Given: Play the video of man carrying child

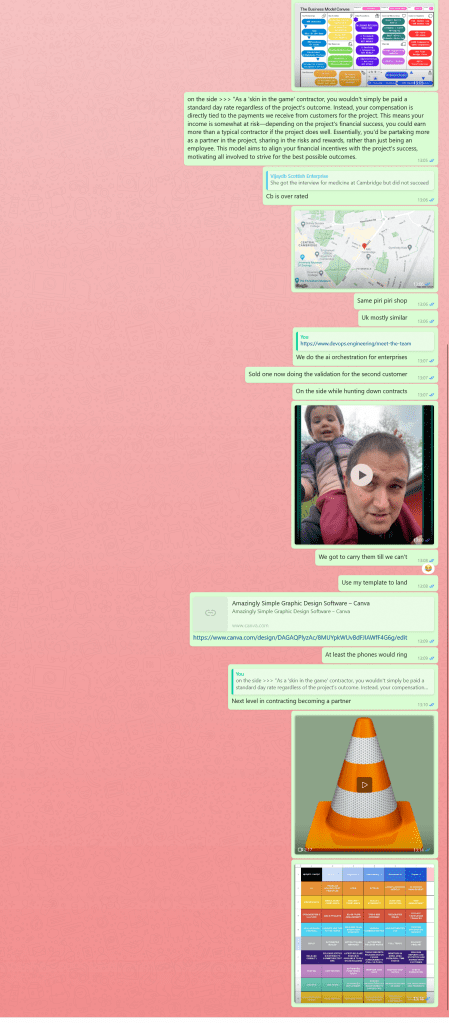Looking at the screenshot, I should pyautogui.click(x=361, y=474).
